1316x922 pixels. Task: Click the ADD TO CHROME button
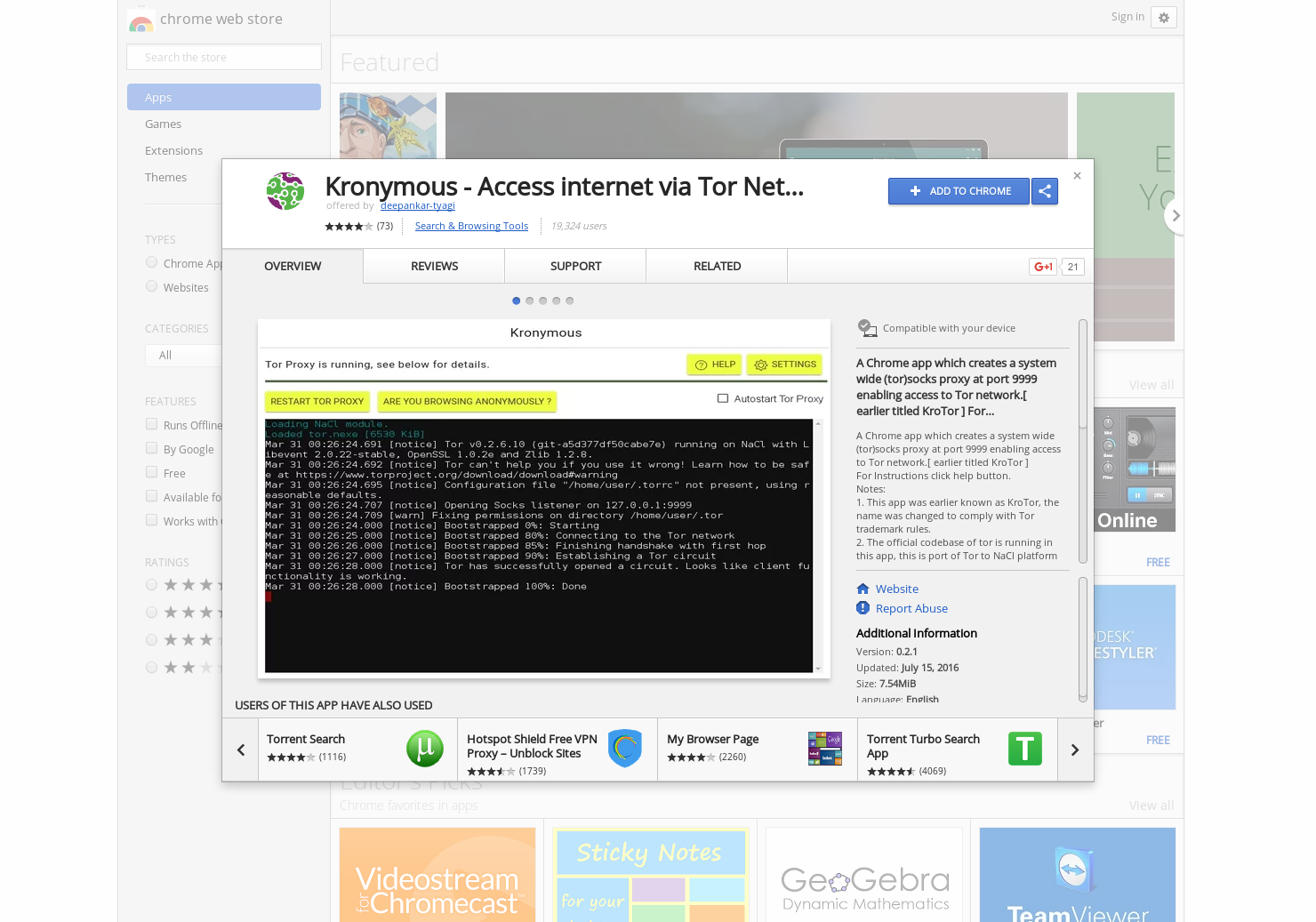coord(959,191)
